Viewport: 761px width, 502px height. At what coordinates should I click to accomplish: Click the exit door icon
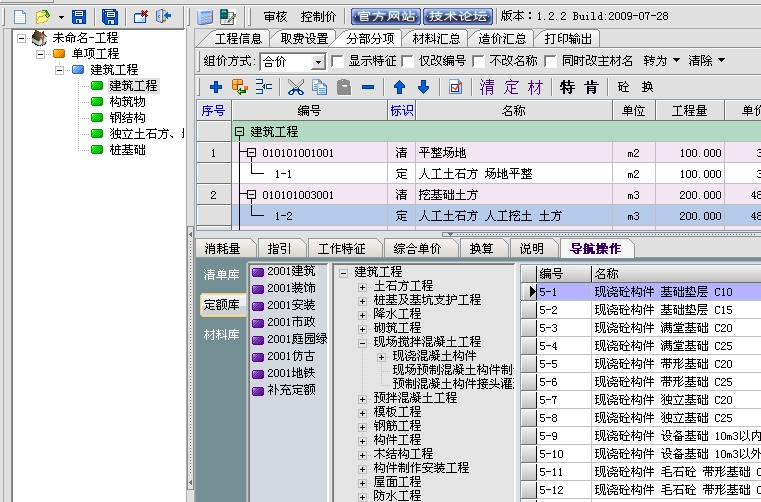[x=164, y=17]
